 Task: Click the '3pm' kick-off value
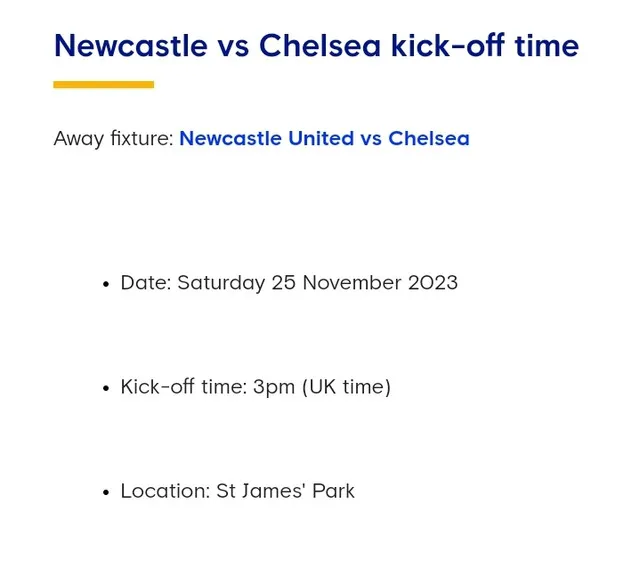274,388
